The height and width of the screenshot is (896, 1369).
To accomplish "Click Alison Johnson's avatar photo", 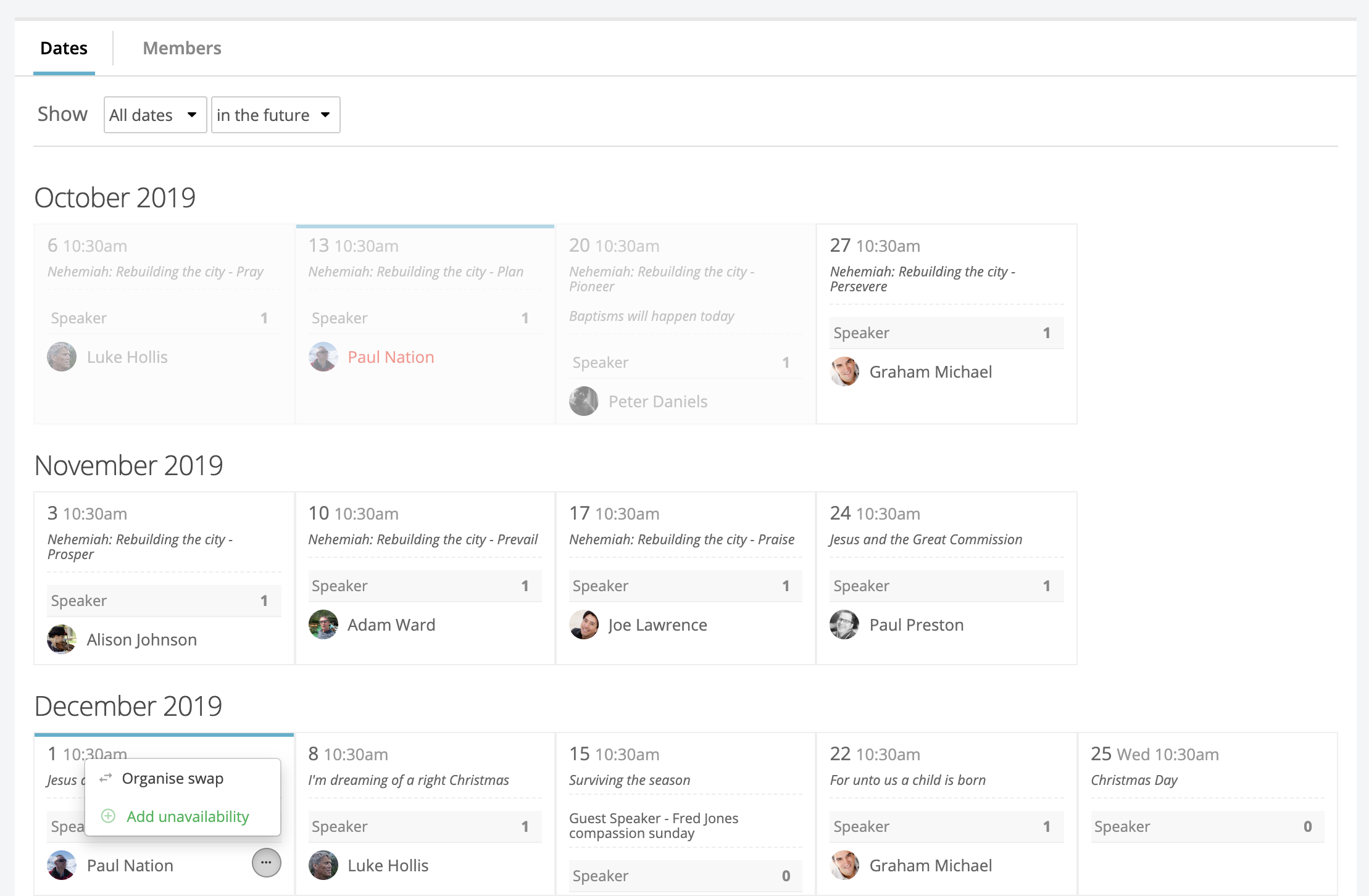I will (62, 639).
